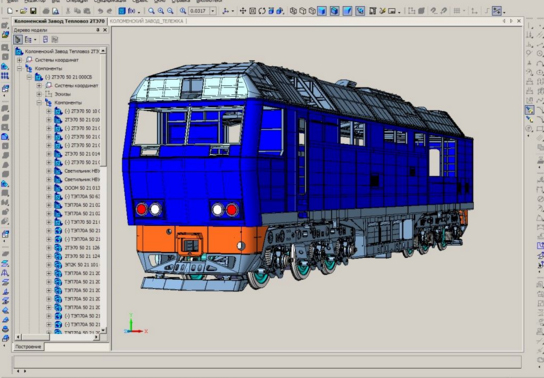Screen dimensions: 544x378
Task: Click the Zoom out magnifier icon
Action: click(x=170, y=11)
